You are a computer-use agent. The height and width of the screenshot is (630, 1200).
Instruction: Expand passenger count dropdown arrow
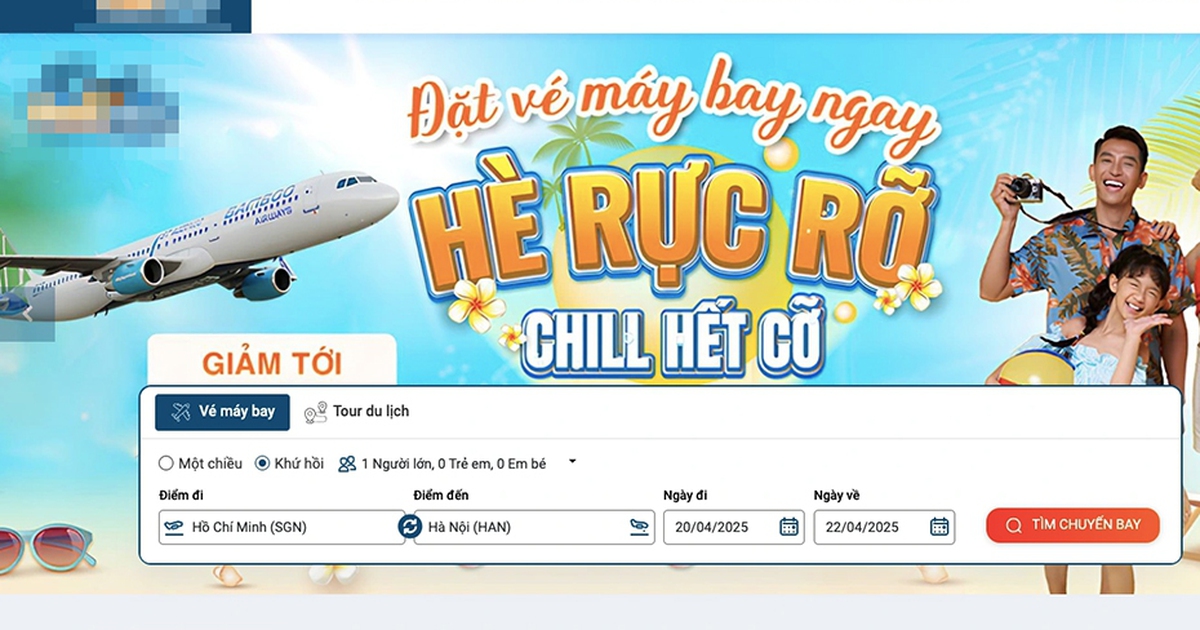click(572, 462)
